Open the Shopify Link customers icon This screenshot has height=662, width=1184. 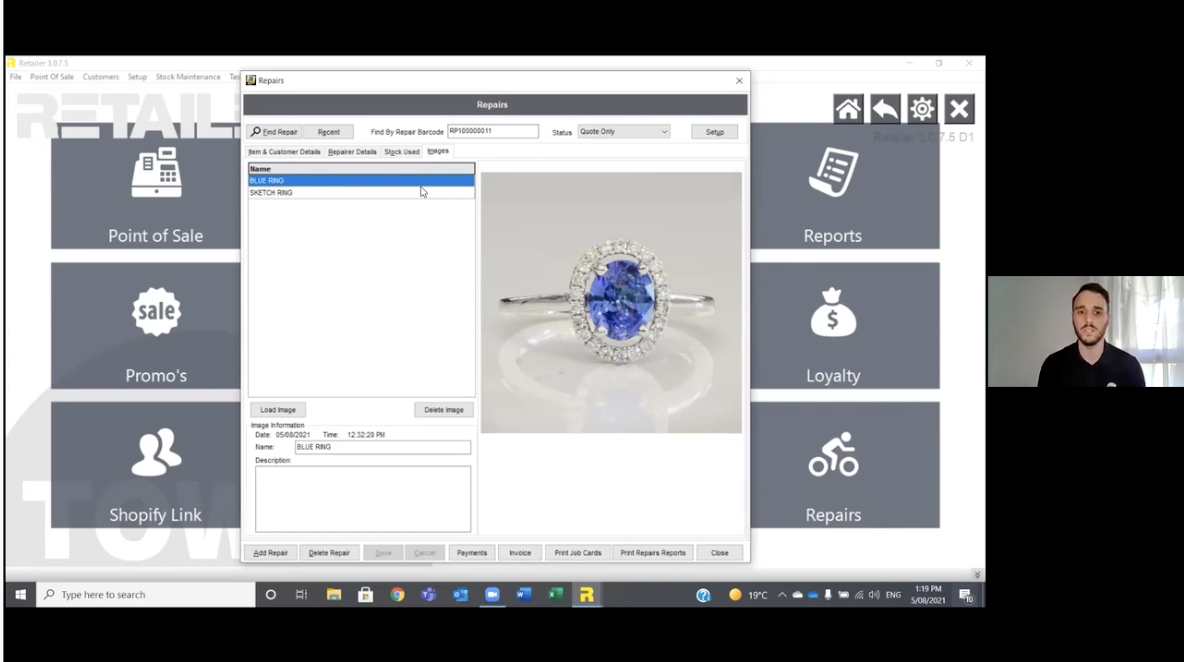155,452
